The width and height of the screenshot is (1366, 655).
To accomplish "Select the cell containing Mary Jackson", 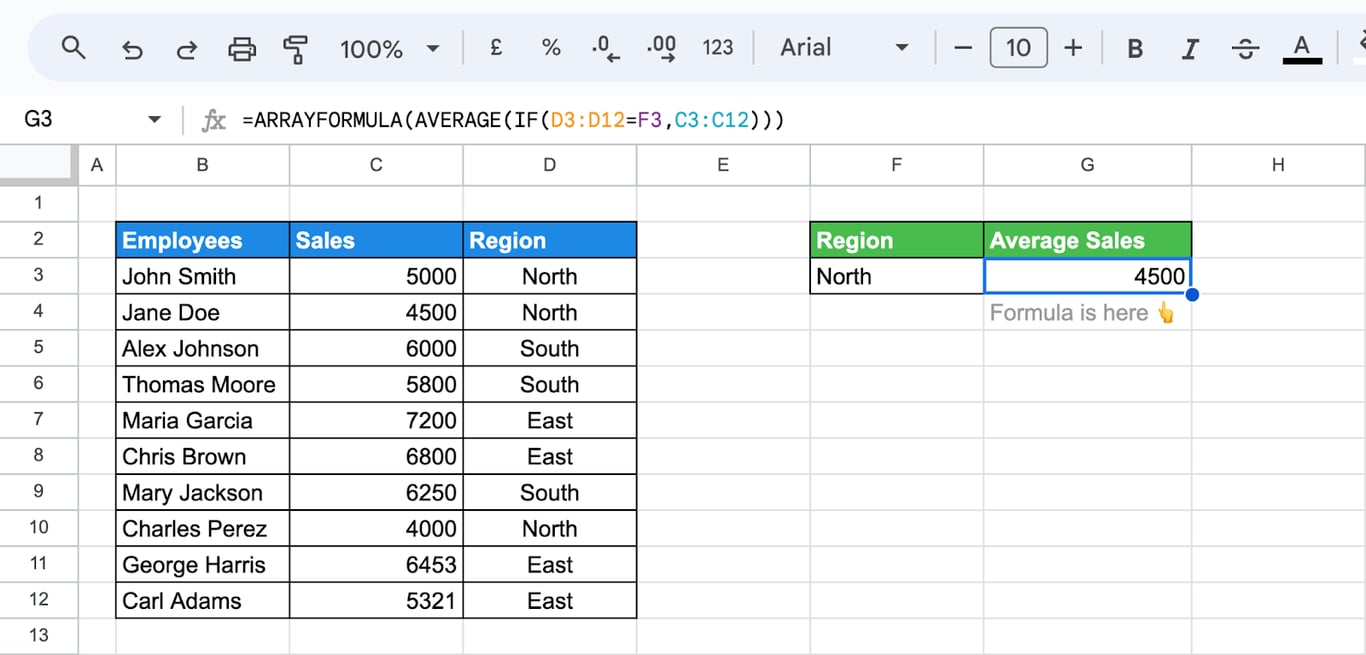I will [203, 492].
